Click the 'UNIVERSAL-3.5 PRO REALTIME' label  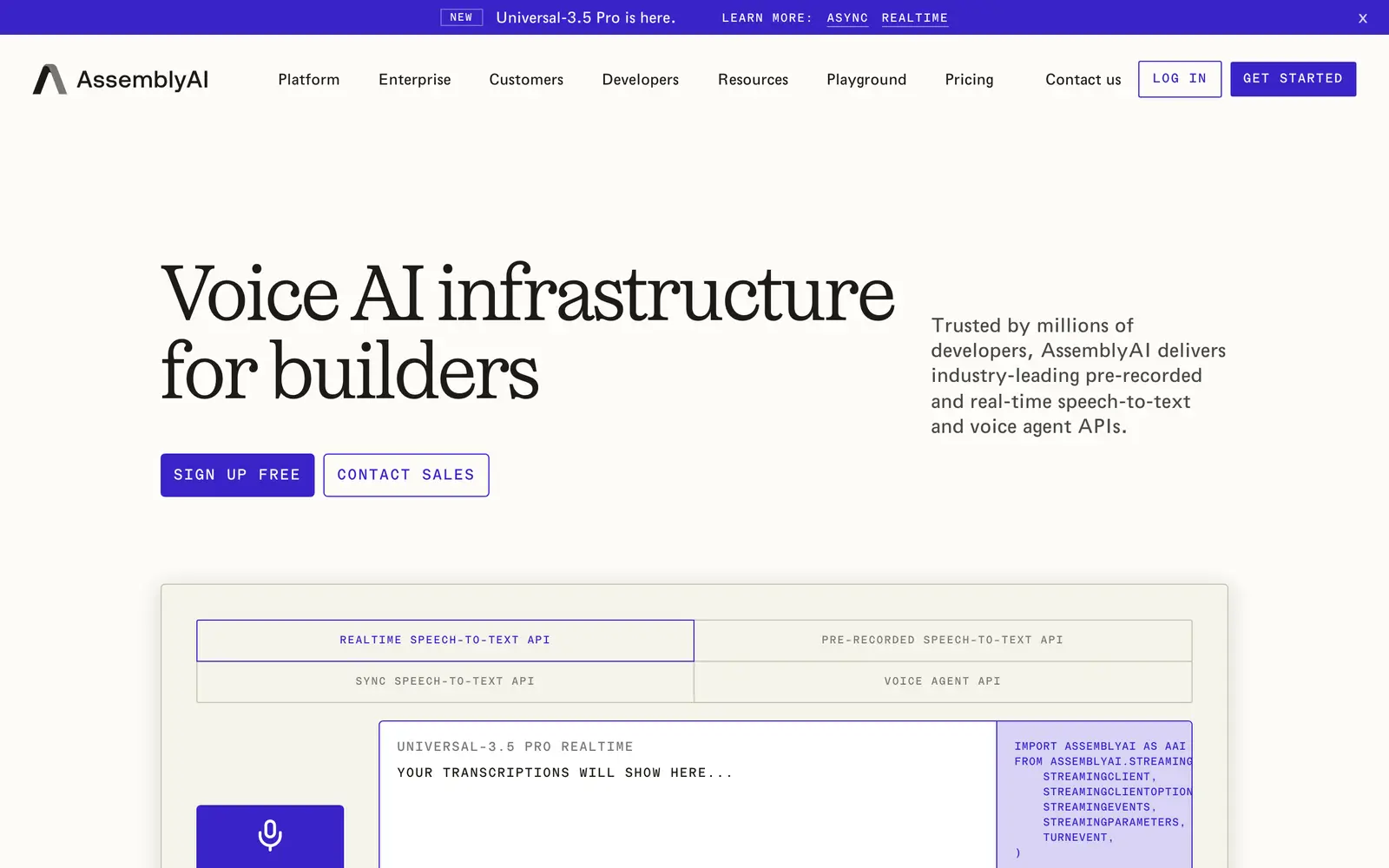[515, 746]
